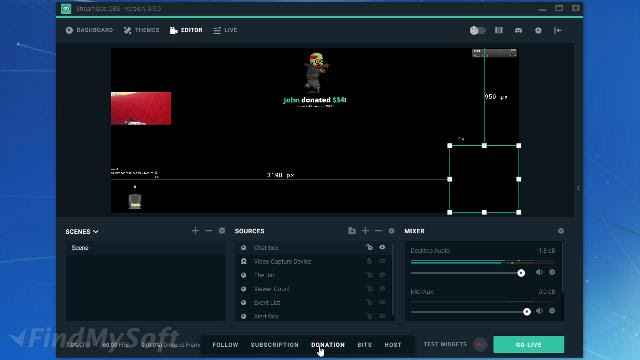Screen dimensions: 640x360
Task: Hide the Event List source
Action: 382,302
